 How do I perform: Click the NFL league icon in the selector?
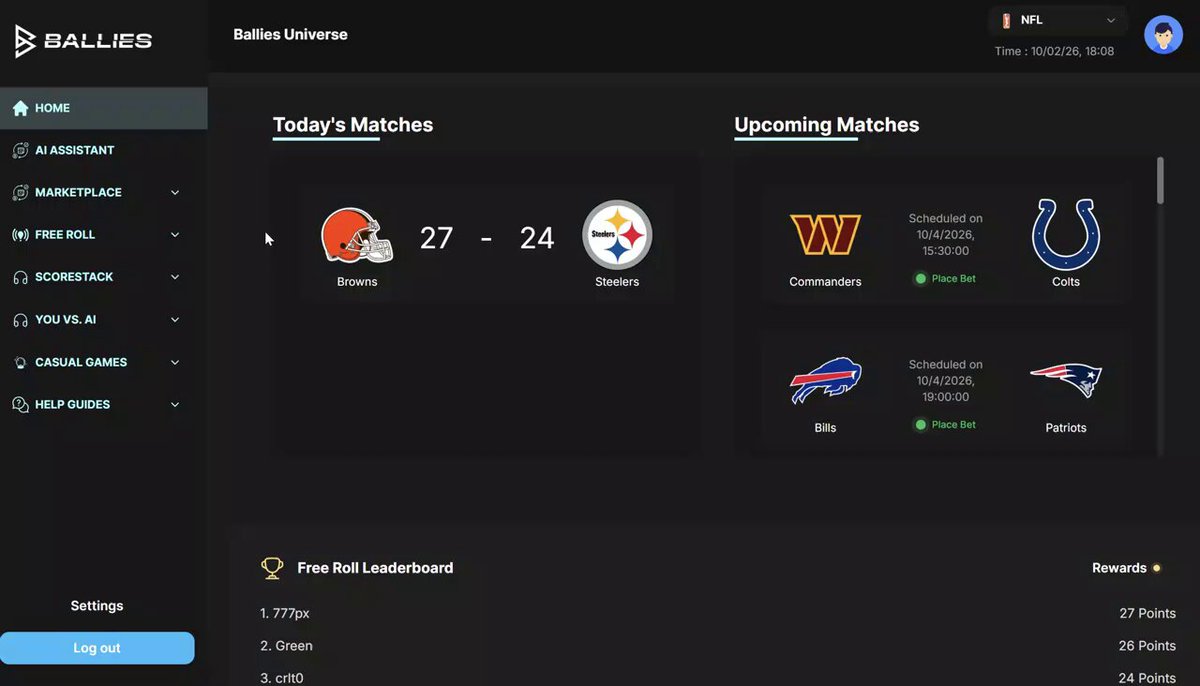point(1006,21)
